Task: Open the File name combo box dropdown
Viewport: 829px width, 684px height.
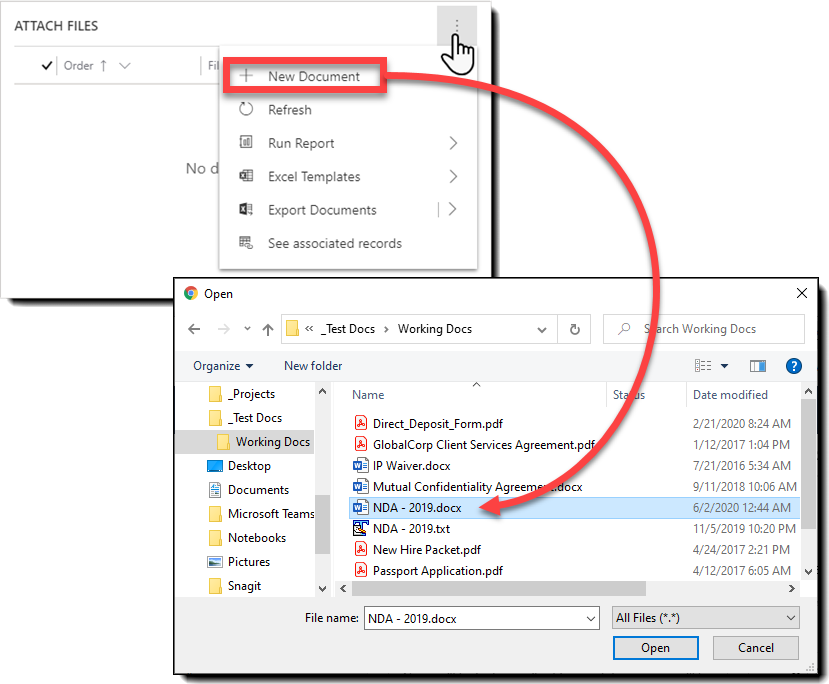Action: coord(591,618)
